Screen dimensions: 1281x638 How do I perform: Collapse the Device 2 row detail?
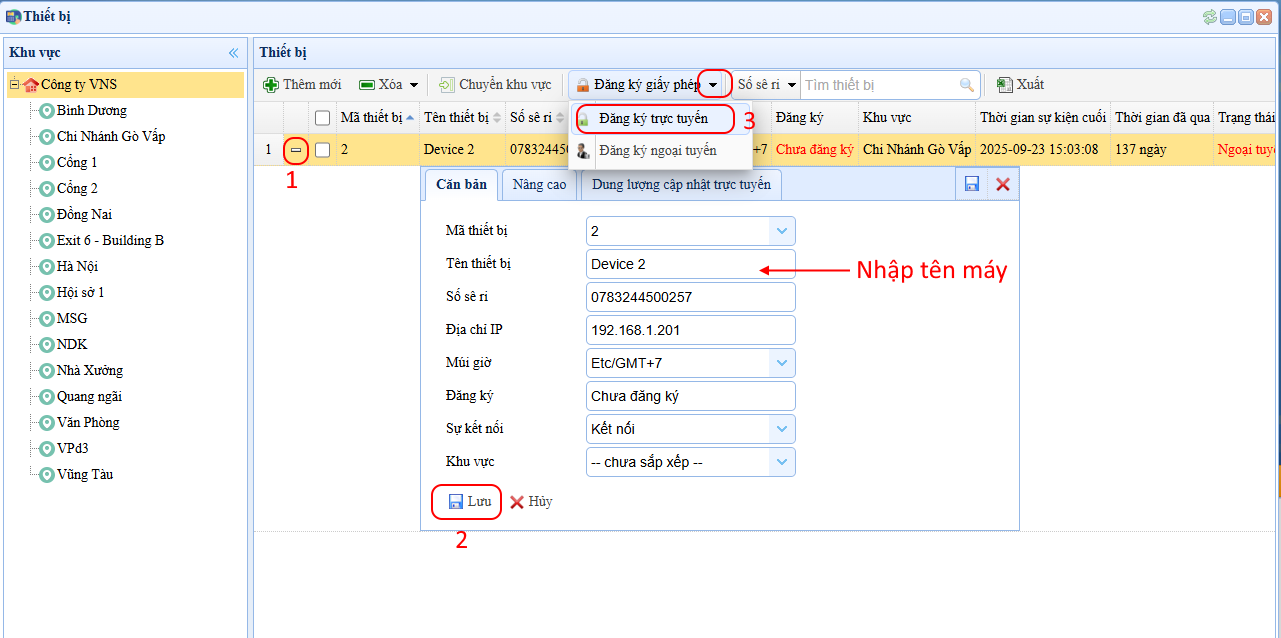click(296, 150)
